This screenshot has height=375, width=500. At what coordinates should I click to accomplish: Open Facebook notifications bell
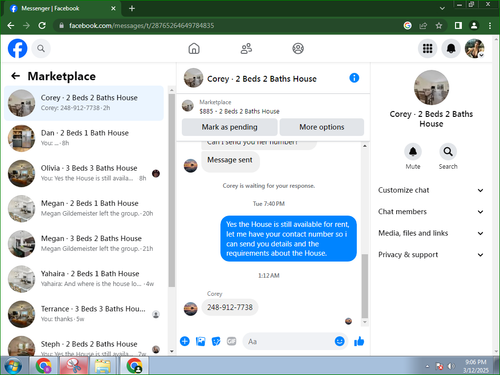tap(451, 49)
